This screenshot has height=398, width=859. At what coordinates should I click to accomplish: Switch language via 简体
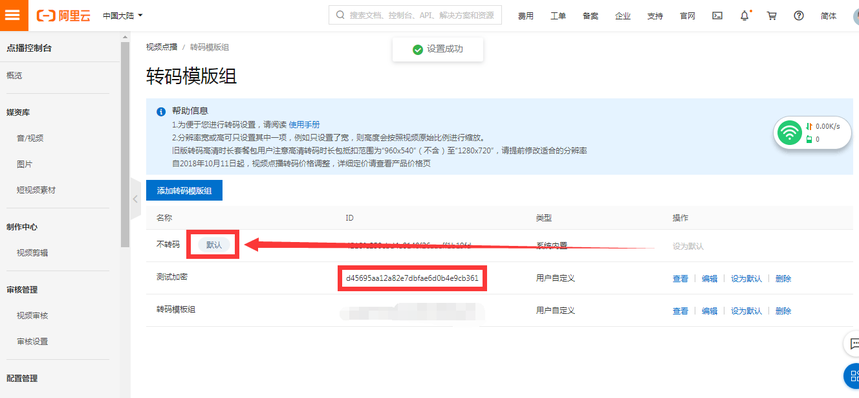click(828, 16)
